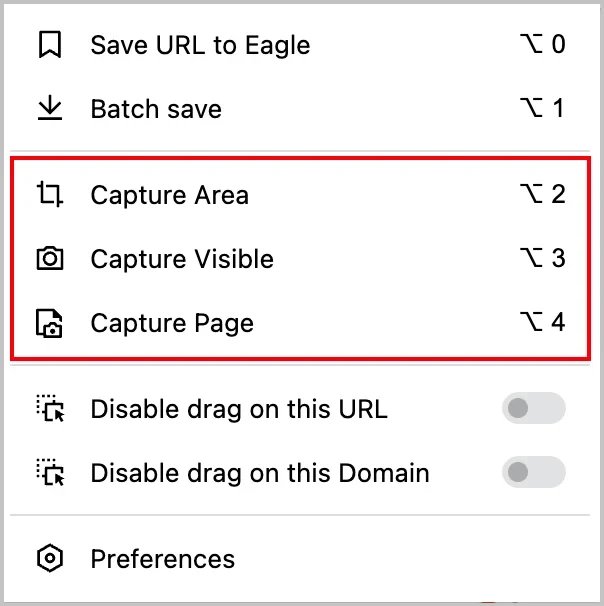Click the page-camera icon for Capture Page
The width and height of the screenshot is (604, 606).
[x=49, y=323]
